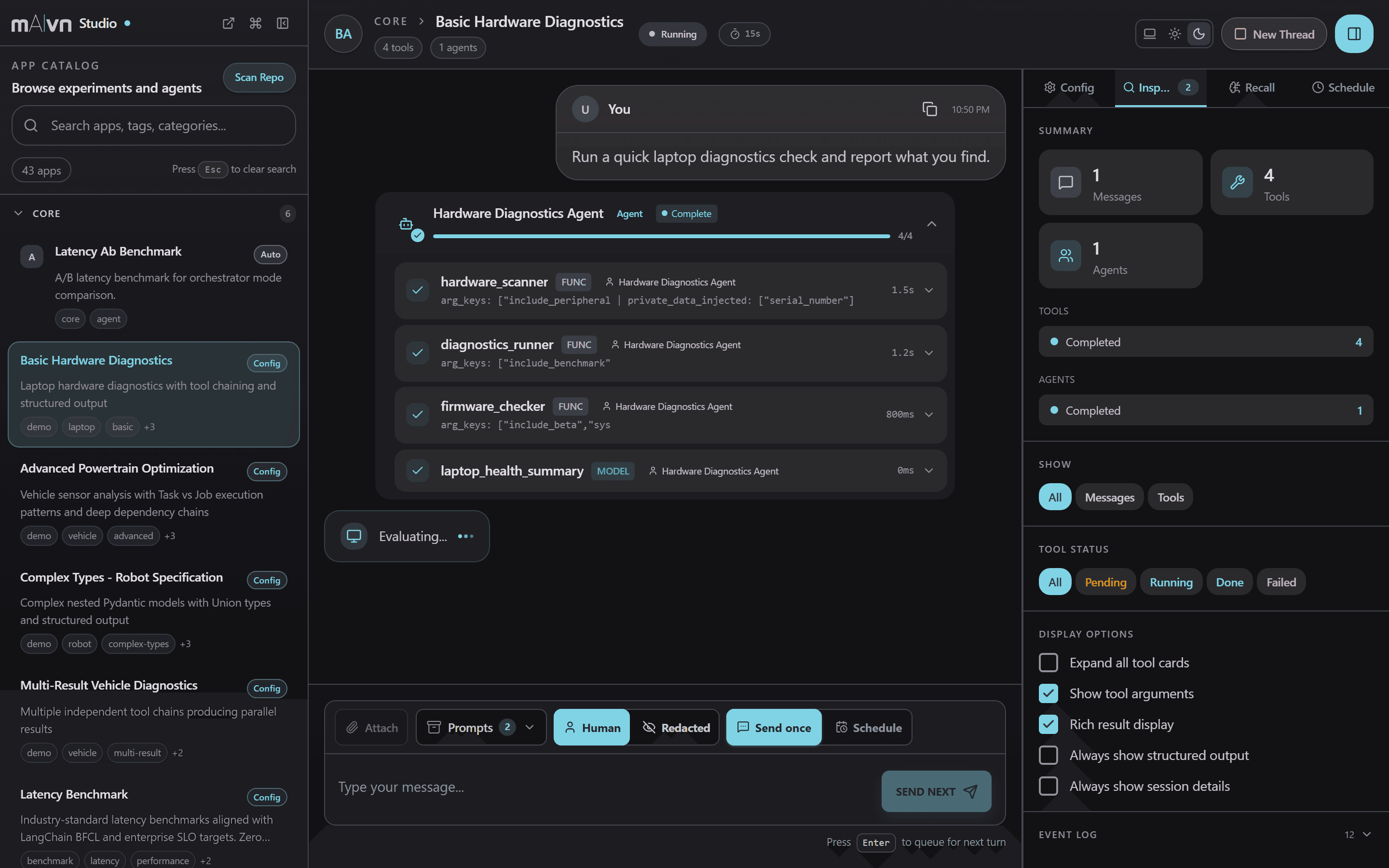The height and width of the screenshot is (868, 1389).
Task: Switch to the Schedule tab in right panel
Action: [1343, 87]
